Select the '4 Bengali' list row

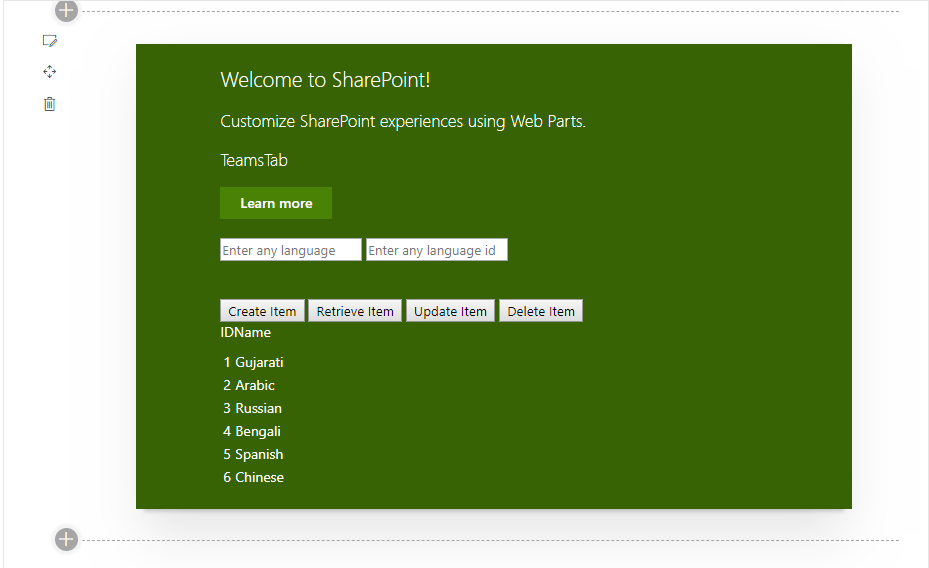[x=252, y=431]
